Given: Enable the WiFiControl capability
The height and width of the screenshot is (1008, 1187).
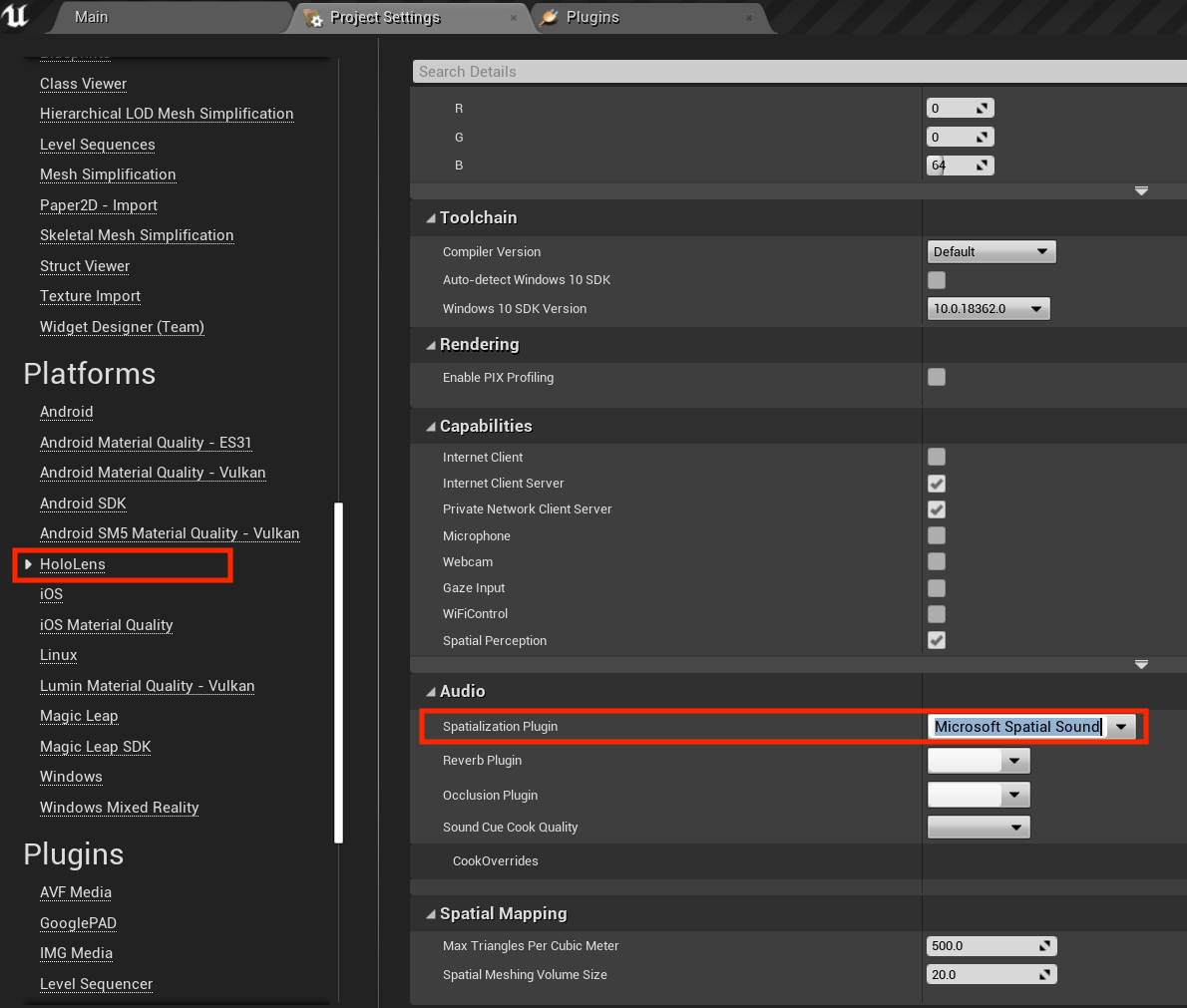Looking at the screenshot, I should (x=937, y=614).
